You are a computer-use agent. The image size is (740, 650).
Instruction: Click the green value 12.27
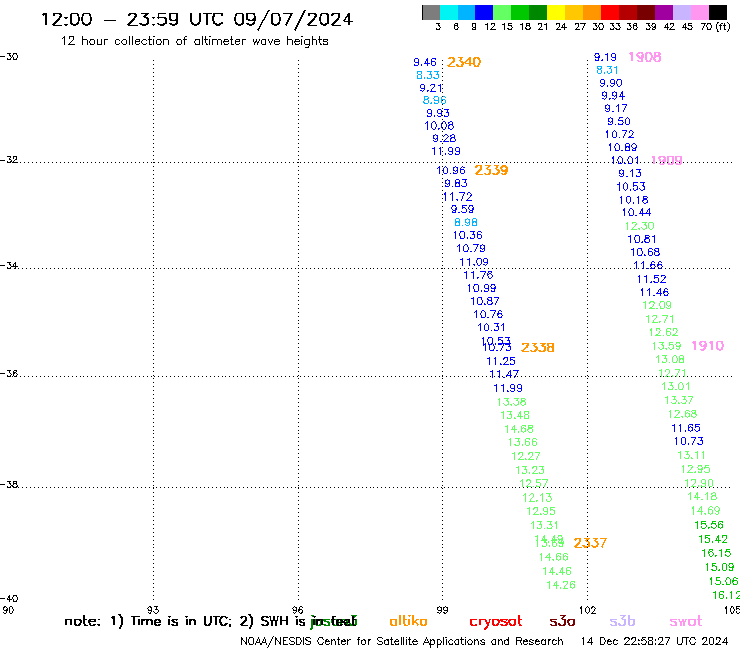click(526, 456)
